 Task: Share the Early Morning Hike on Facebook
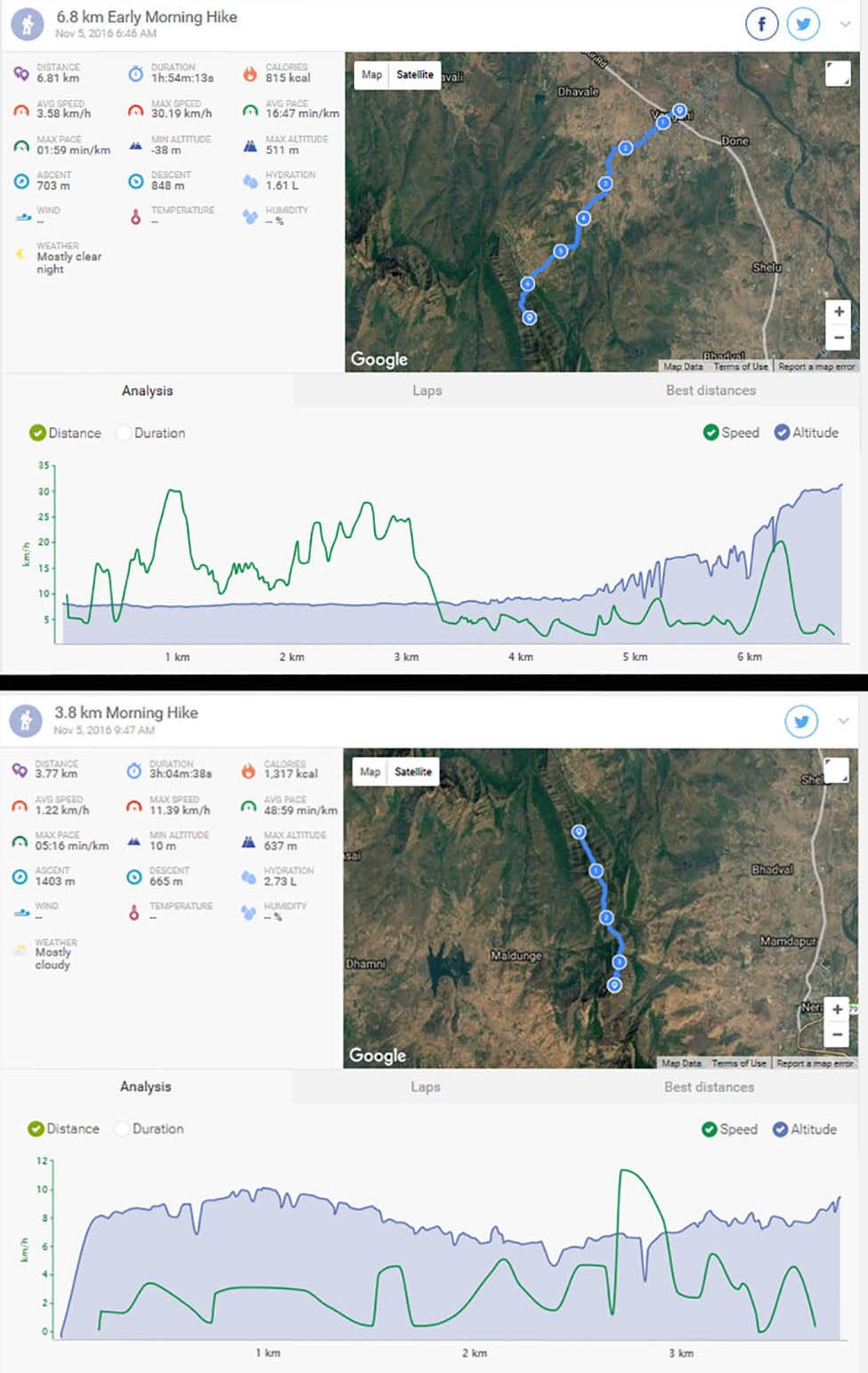click(x=761, y=24)
